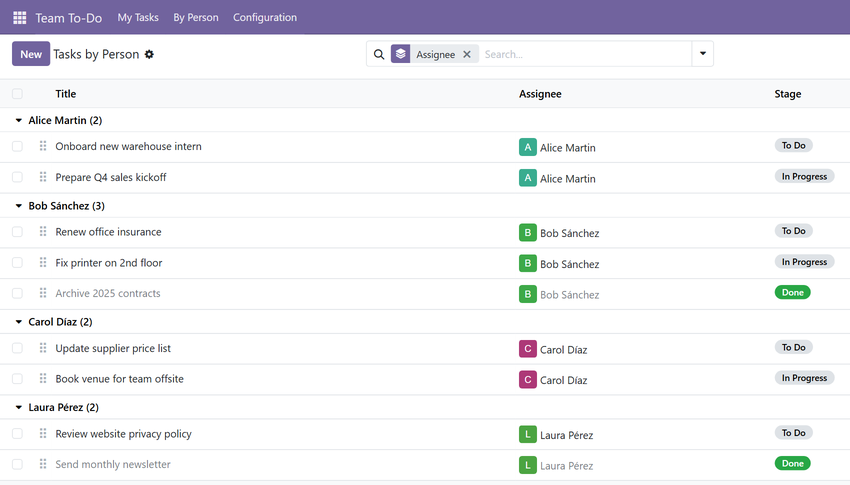The width and height of the screenshot is (850, 485).
Task: Click In Progress badge on Book venue row
Action: pyautogui.click(x=804, y=378)
